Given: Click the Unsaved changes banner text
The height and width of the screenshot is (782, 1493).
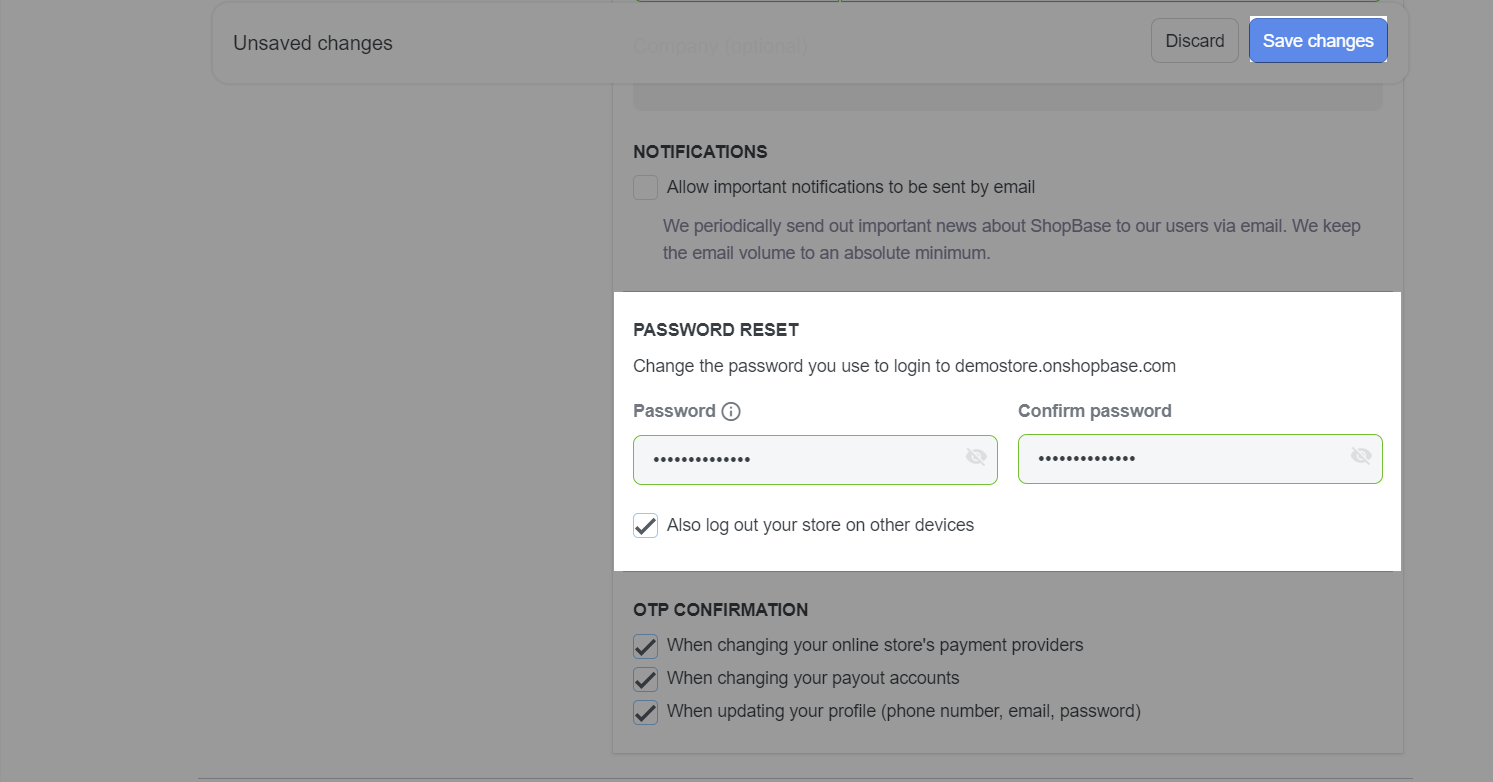Looking at the screenshot, I should 313,43.
